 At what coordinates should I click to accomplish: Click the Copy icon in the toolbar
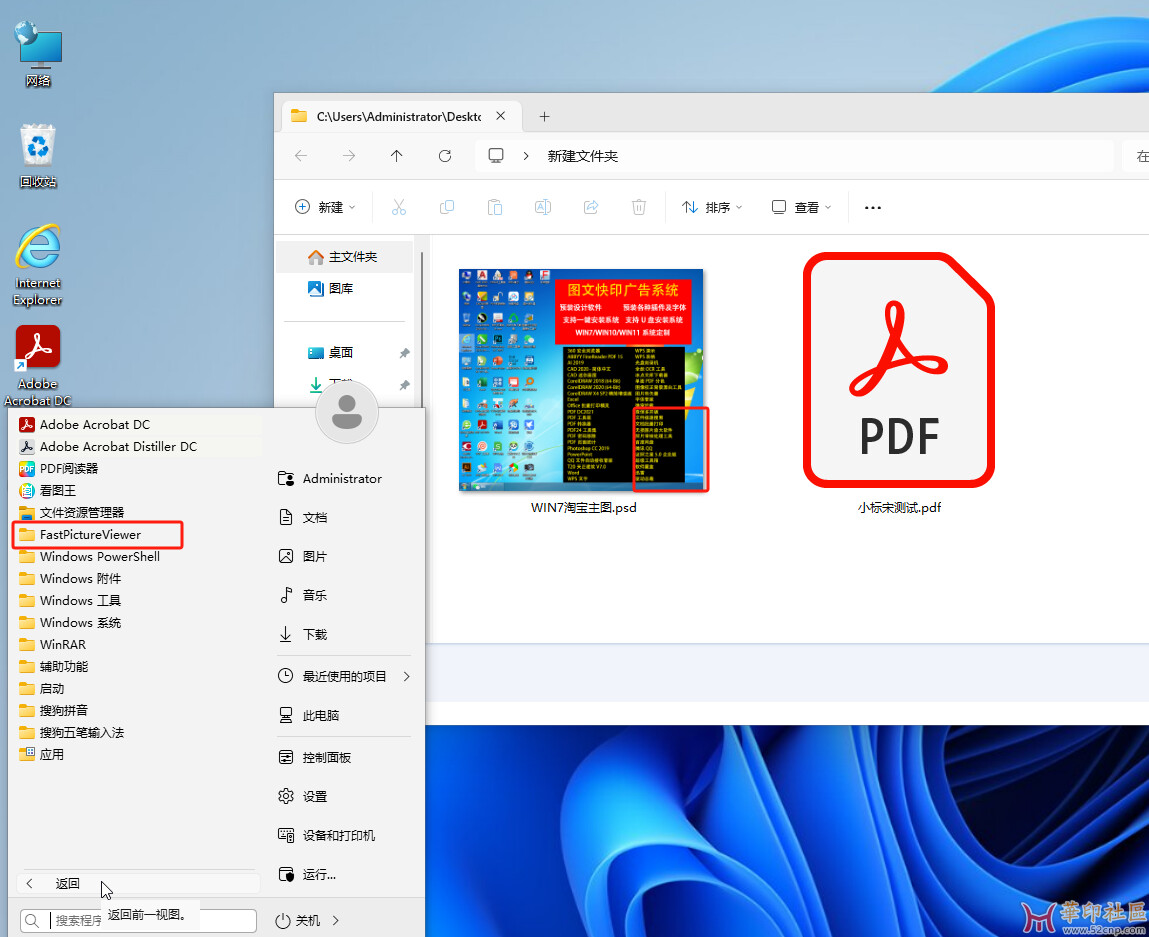[x=446, y=207]
